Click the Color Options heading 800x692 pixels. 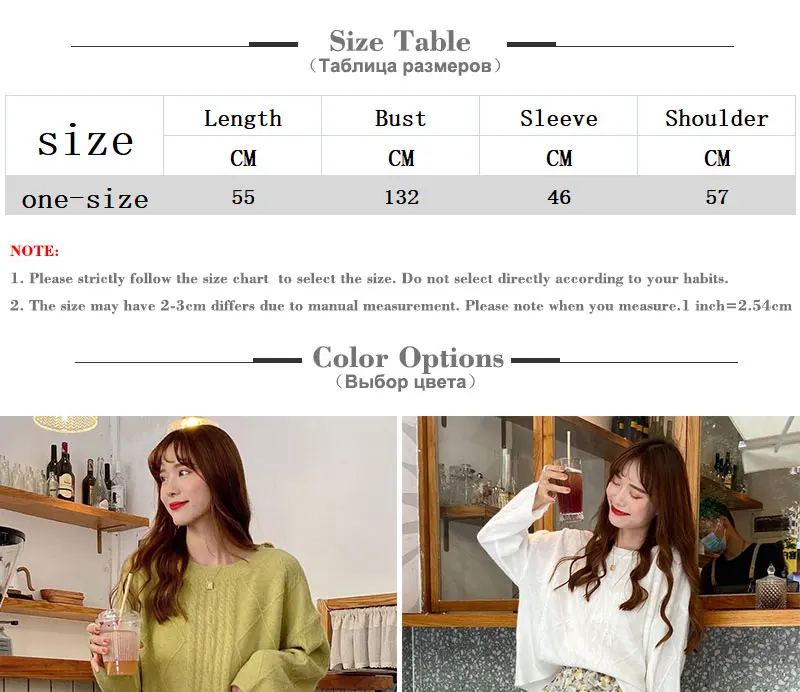408,358
